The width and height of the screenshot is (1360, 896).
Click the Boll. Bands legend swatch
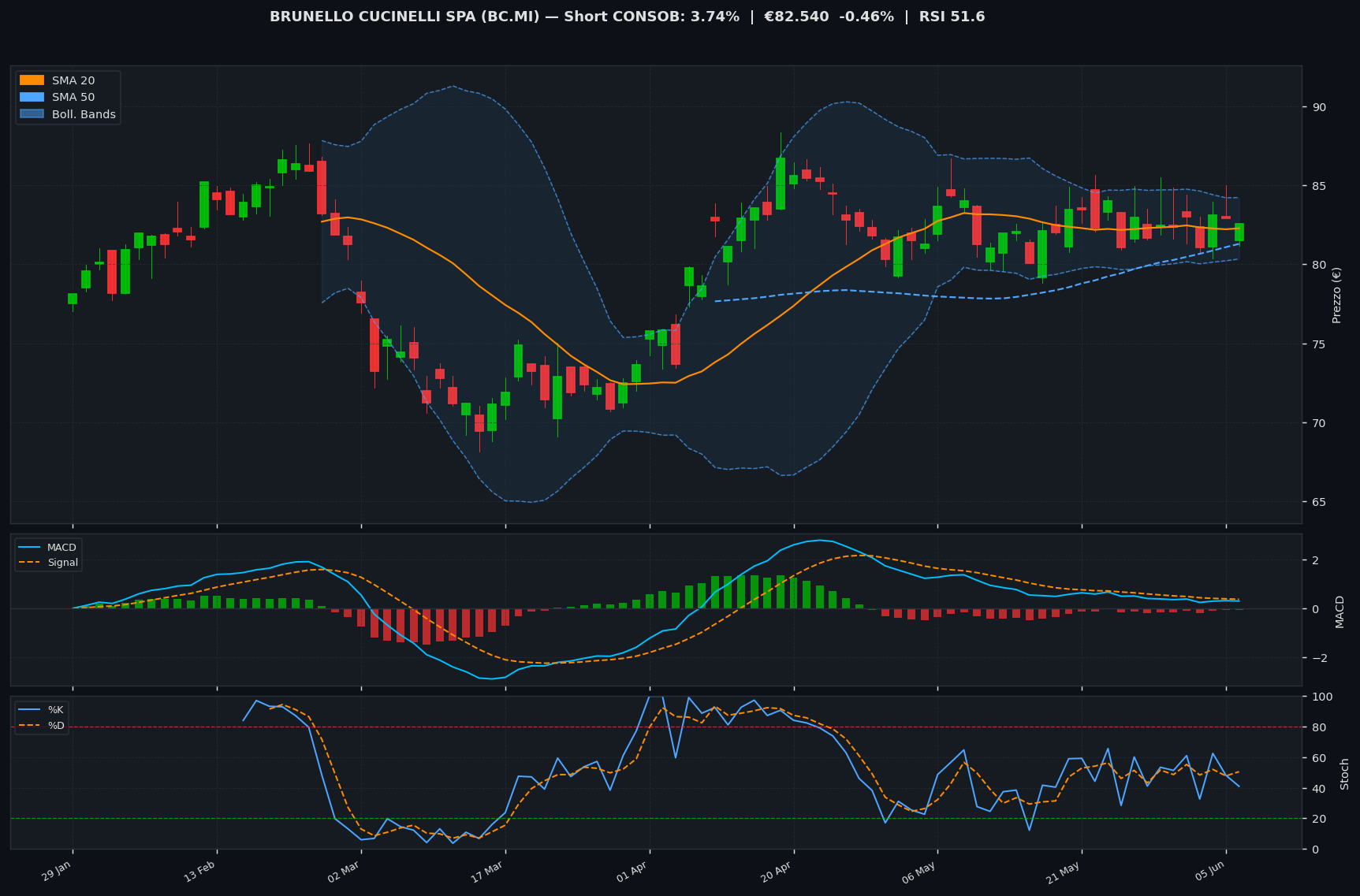[x=32, y=114]
